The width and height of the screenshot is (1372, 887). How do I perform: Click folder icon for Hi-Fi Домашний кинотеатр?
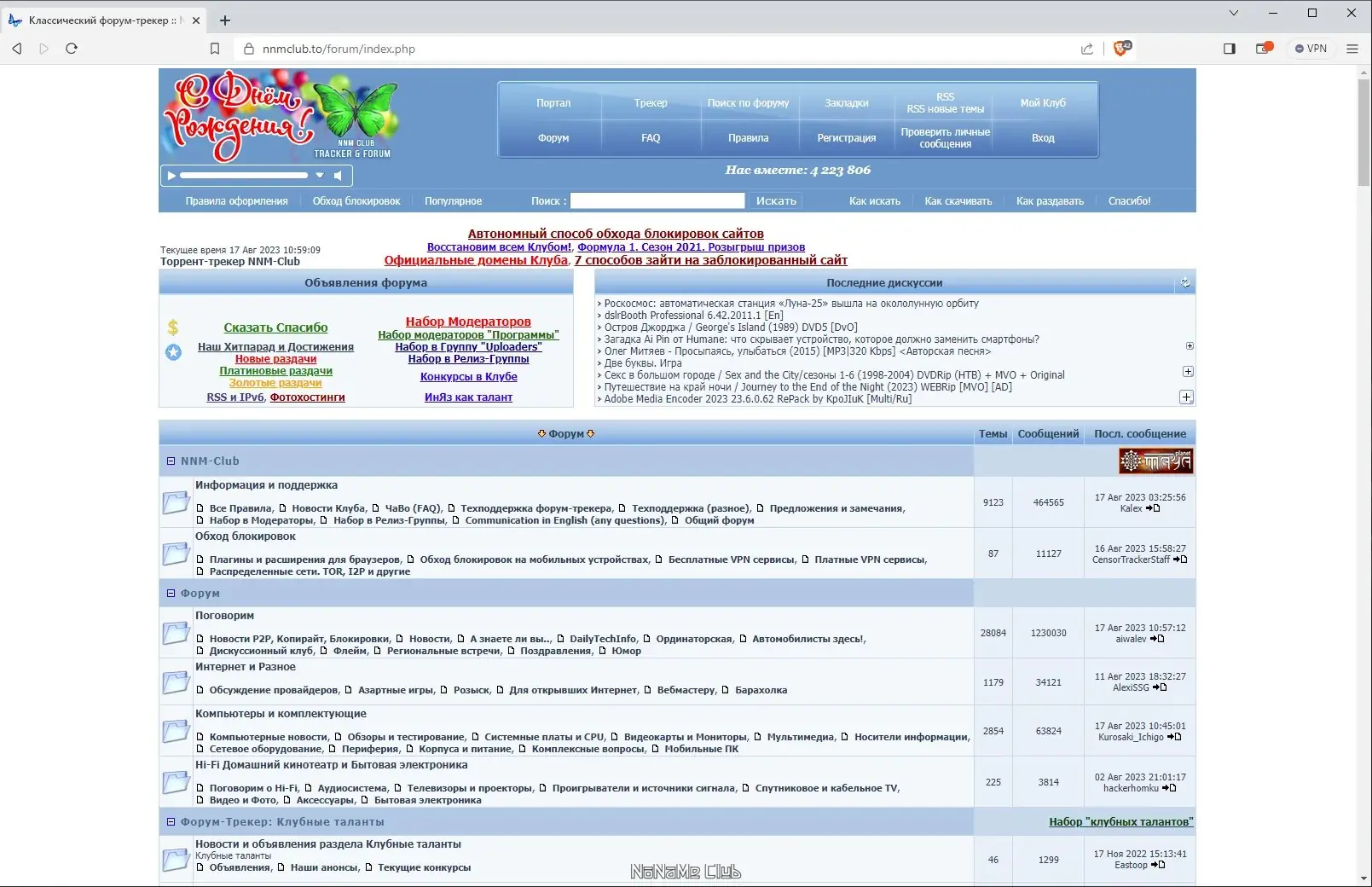click(x=177, y=782)
